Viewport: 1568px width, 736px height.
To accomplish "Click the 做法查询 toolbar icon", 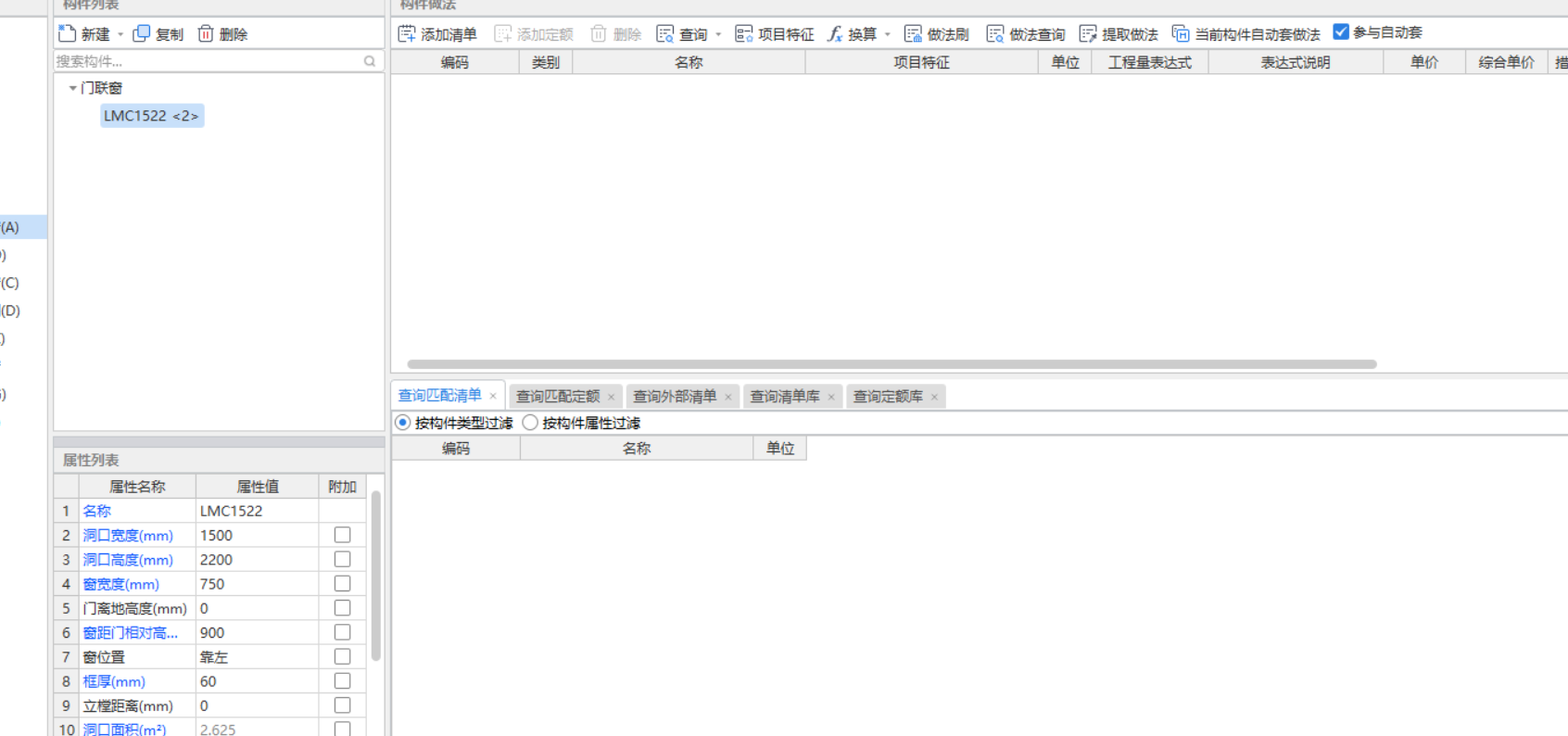I will (x=994, y=34).
